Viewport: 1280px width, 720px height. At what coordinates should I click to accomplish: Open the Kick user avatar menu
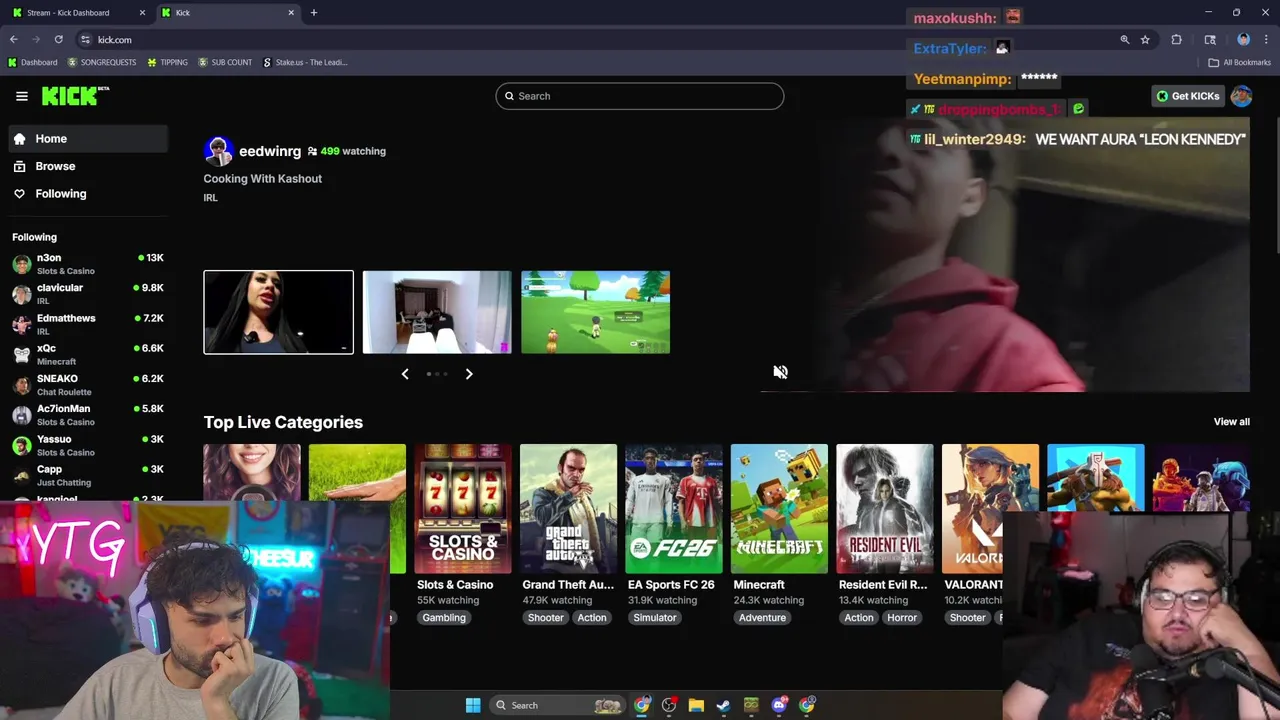tap(1241, 96)
